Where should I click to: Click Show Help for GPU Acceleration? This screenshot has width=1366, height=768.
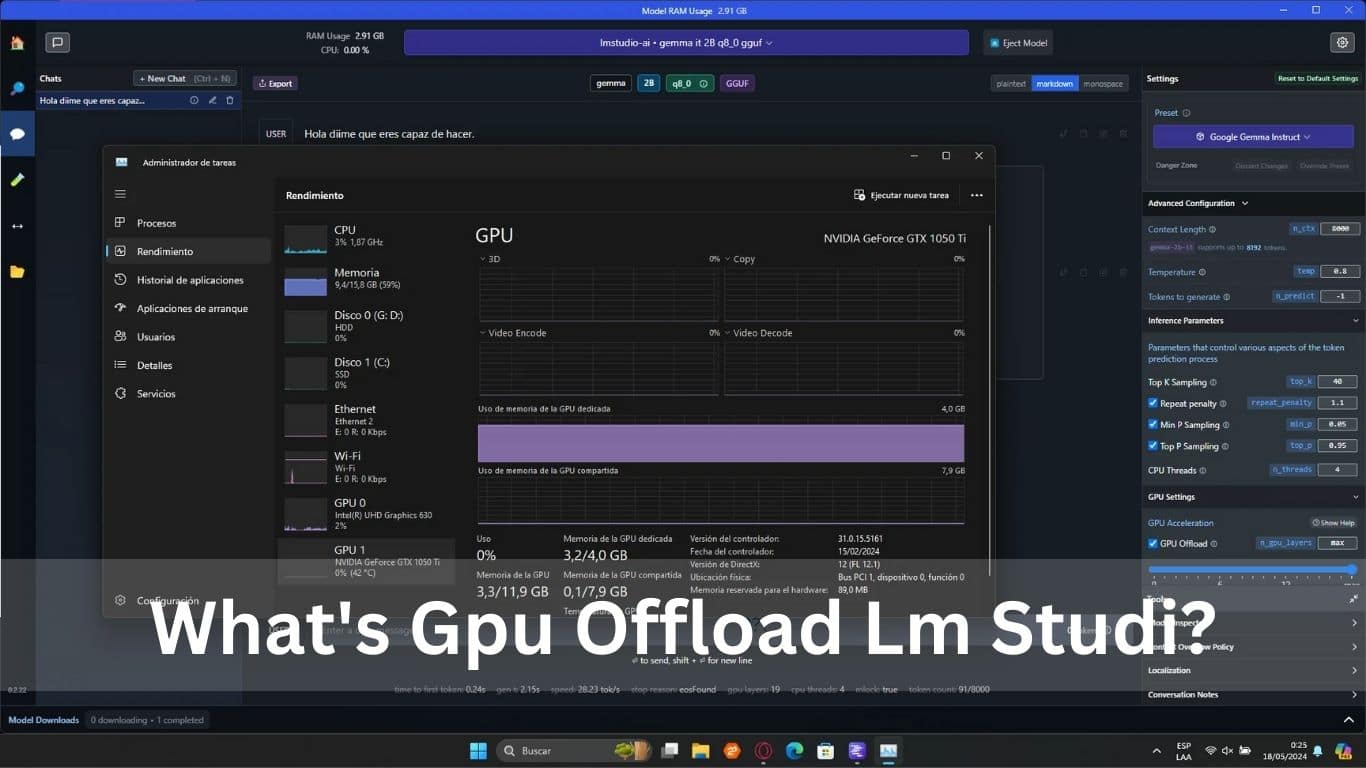click(x=1334, y=523)
